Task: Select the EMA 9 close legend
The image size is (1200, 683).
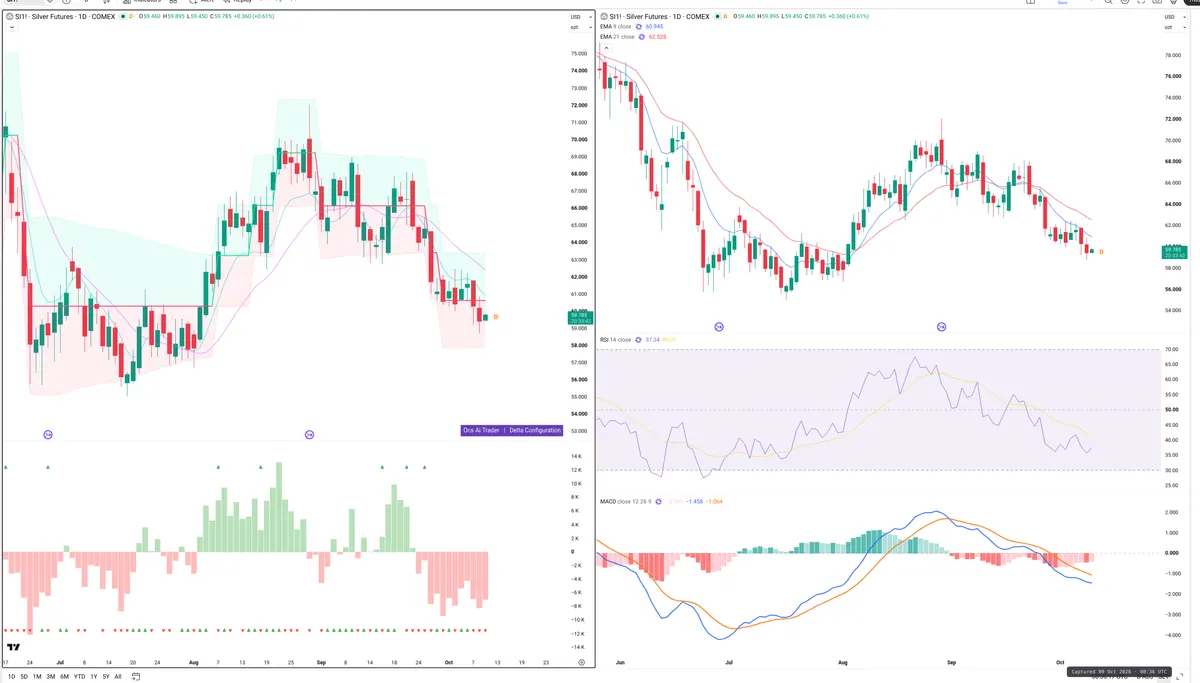Action: [x=616, y=26]
